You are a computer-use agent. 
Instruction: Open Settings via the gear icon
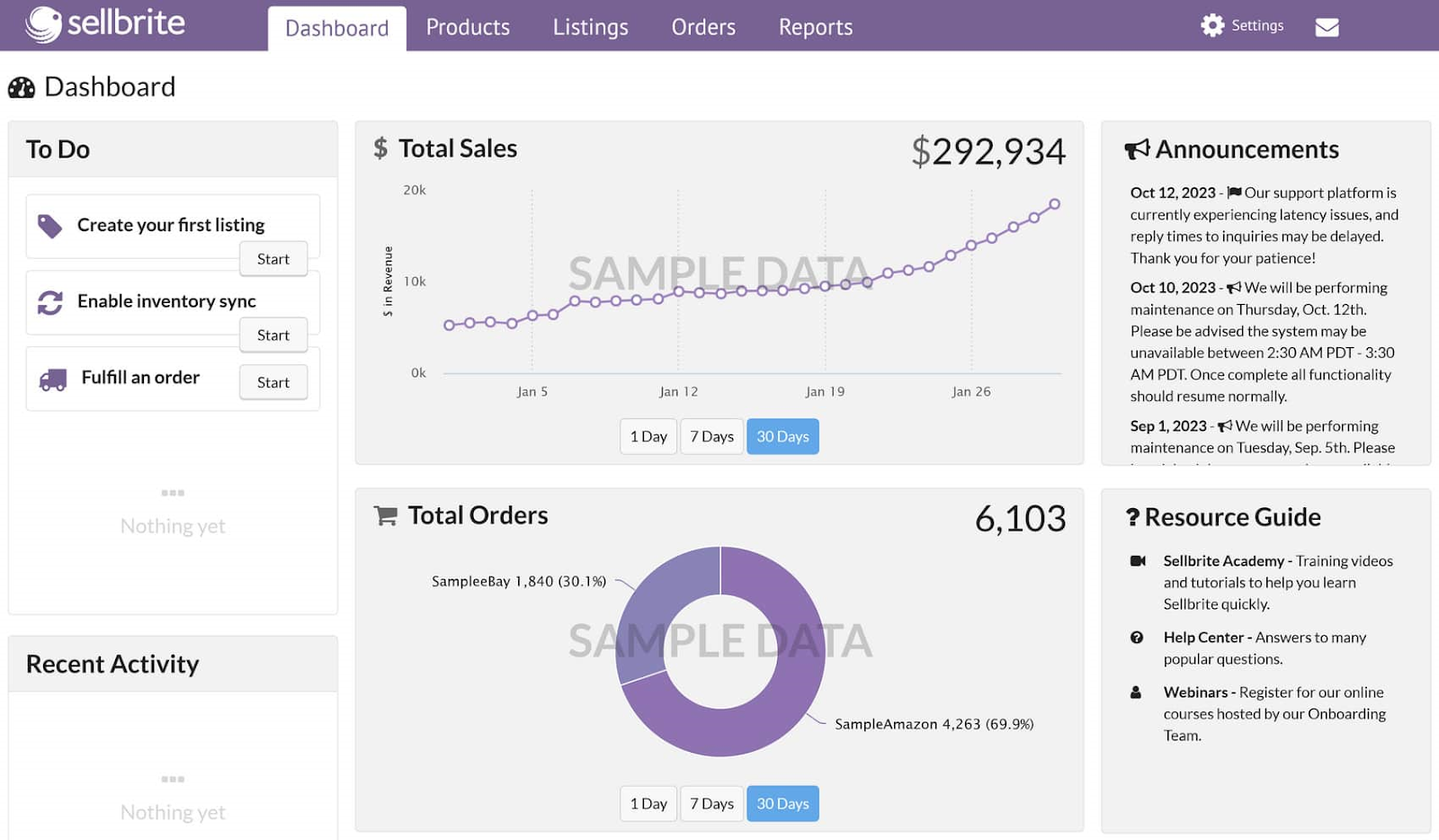click(1211, 25)
